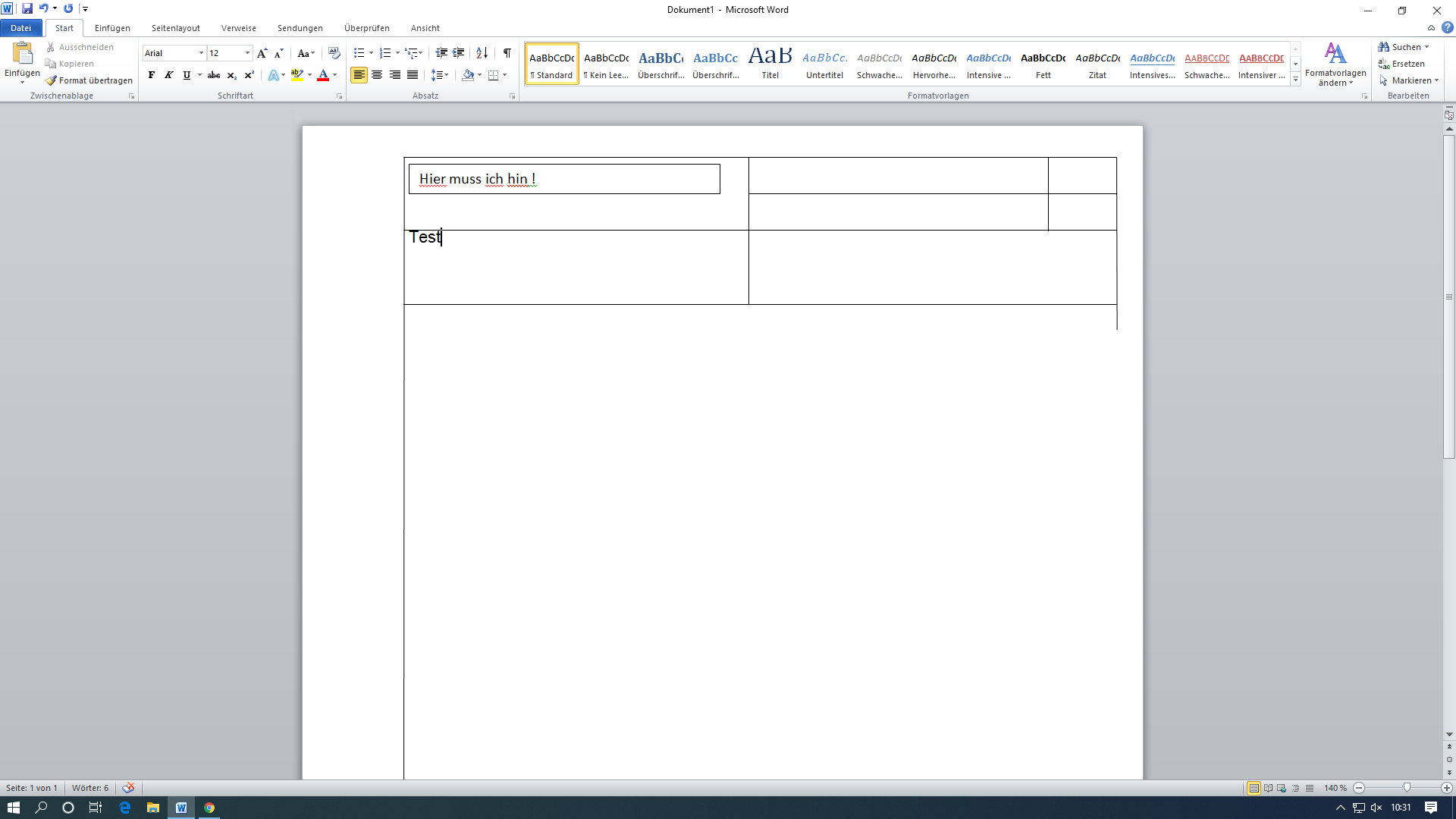This screenshot has height=819, width=1456.
Task: Toggle underline formatting
Action: point(187,75)
